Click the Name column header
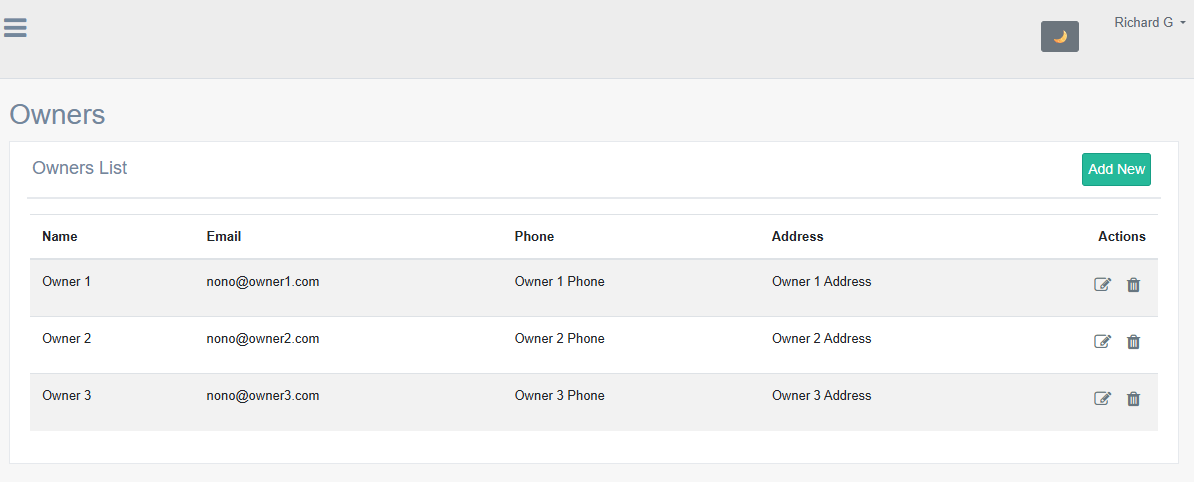Viewport: 1194px width, 482px height. (60, 237)
